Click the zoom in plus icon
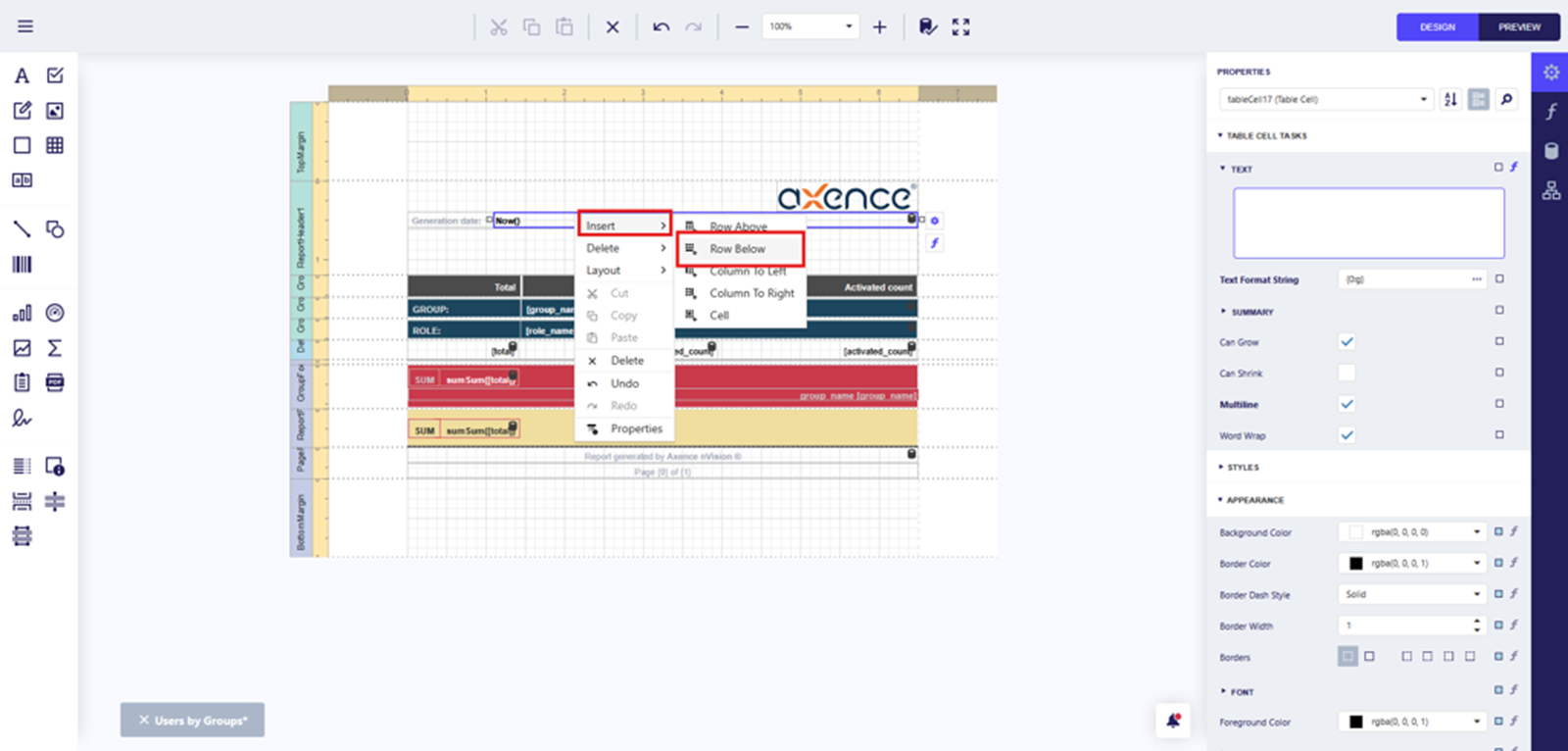The width and height of the screenshot is (1568, 751). pyautogui.click(x=879, y=27)
